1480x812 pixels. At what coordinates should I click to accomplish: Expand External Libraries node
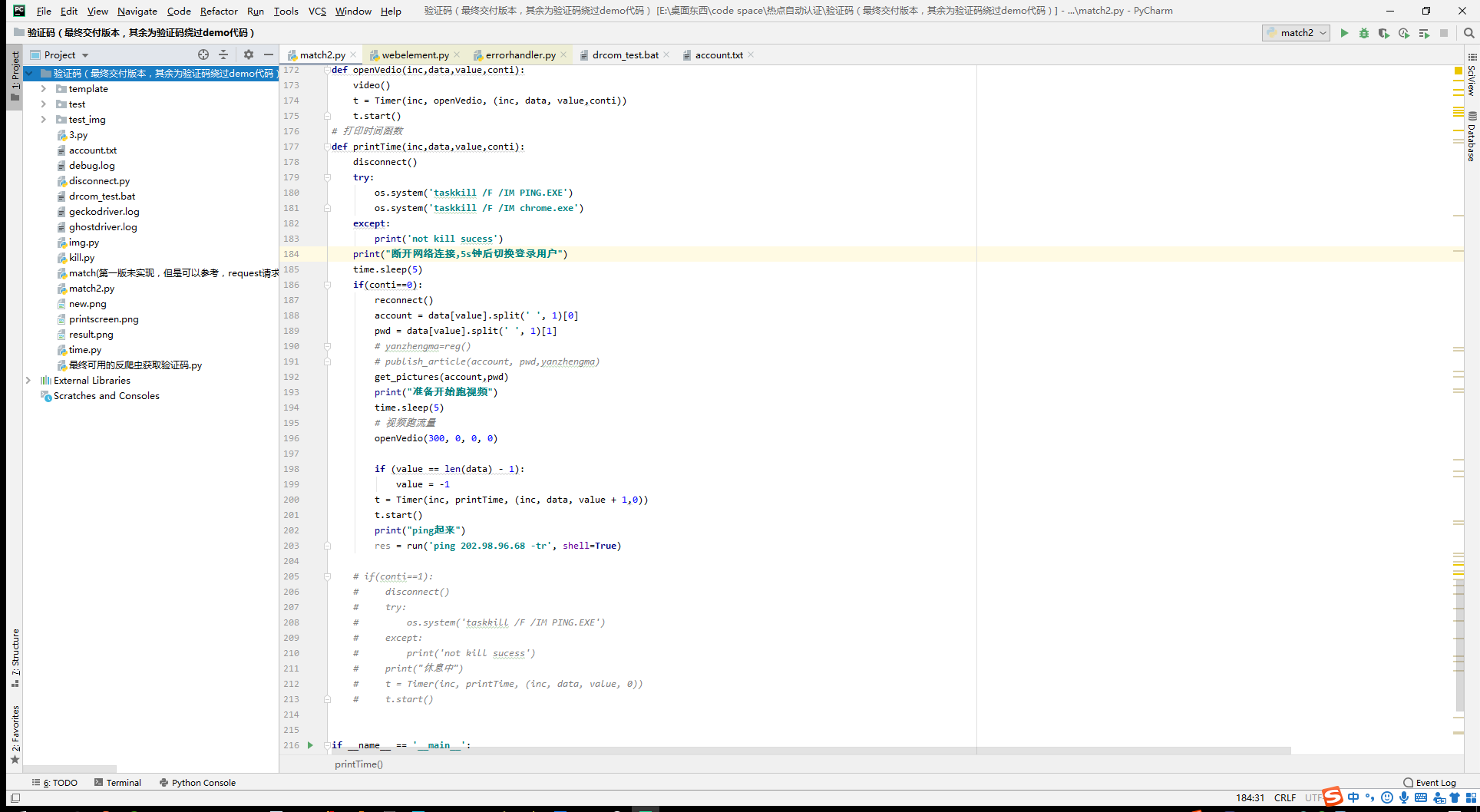[x=28, y=381]
